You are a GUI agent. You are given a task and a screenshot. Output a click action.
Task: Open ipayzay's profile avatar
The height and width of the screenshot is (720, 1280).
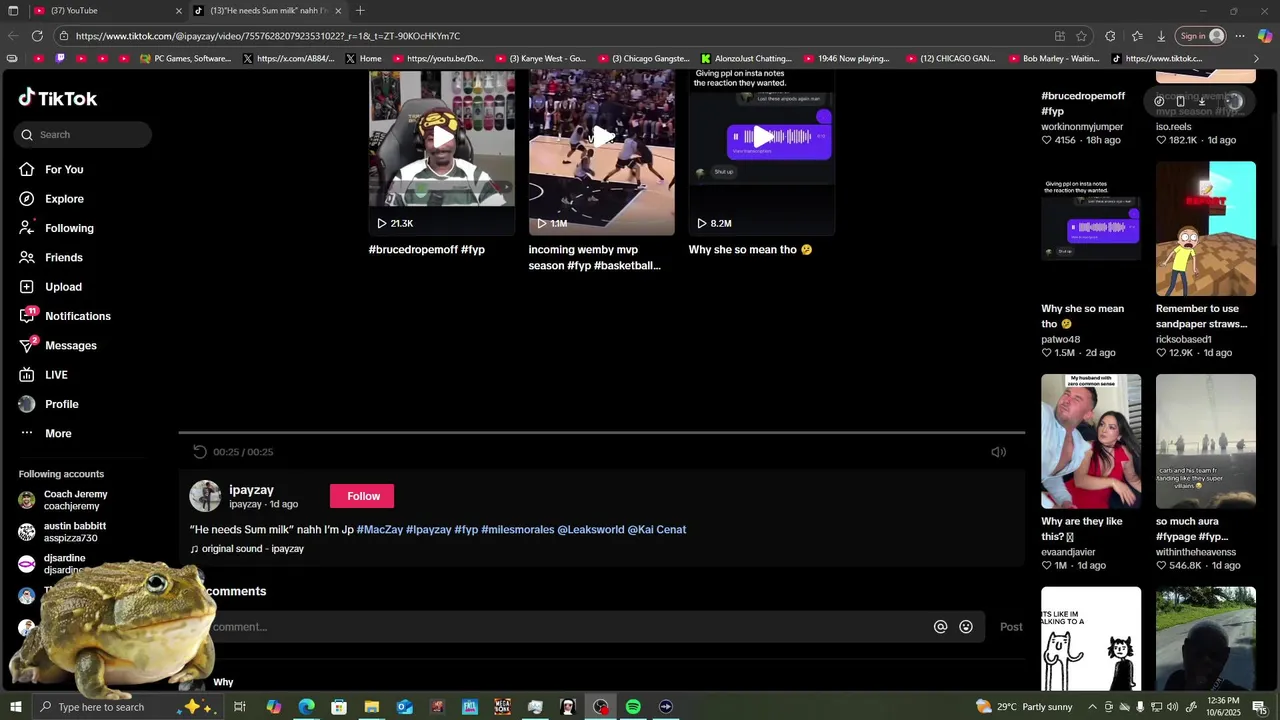[x=205, y=496]
